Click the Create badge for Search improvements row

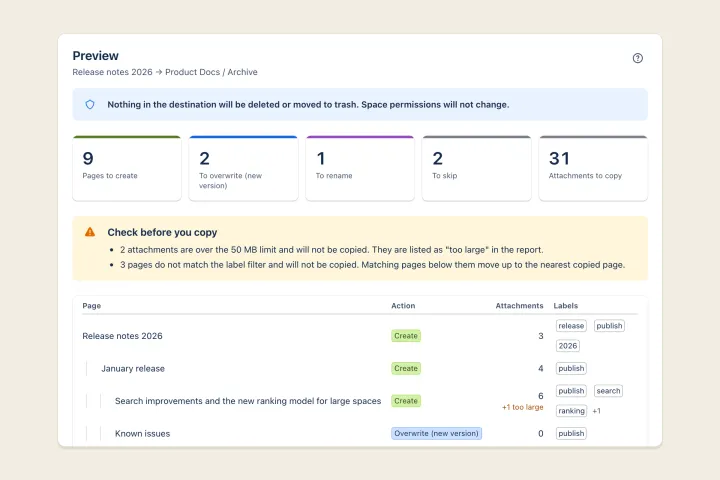pos(406,401)
